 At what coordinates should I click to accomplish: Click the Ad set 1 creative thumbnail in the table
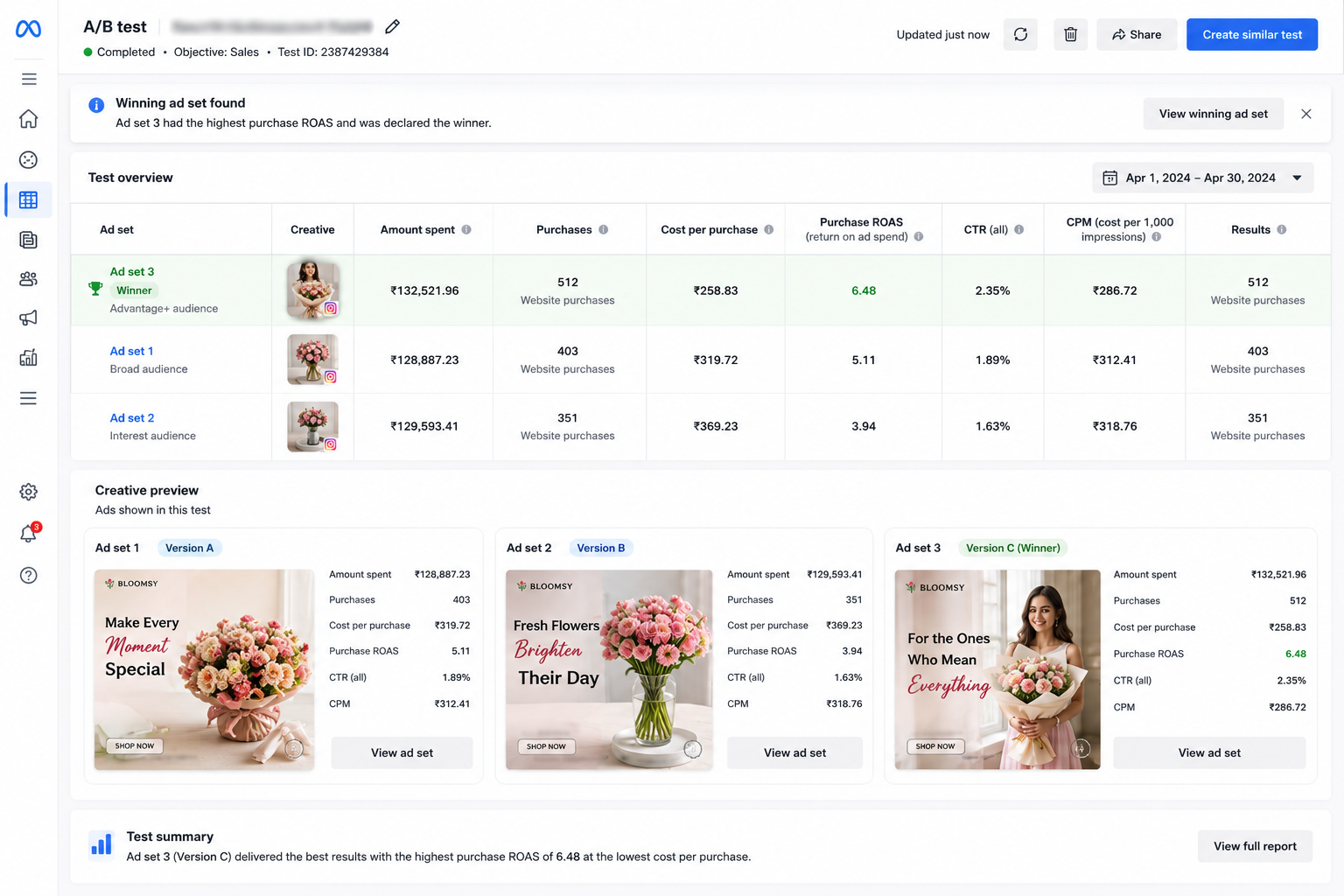(x=312, y=359)
